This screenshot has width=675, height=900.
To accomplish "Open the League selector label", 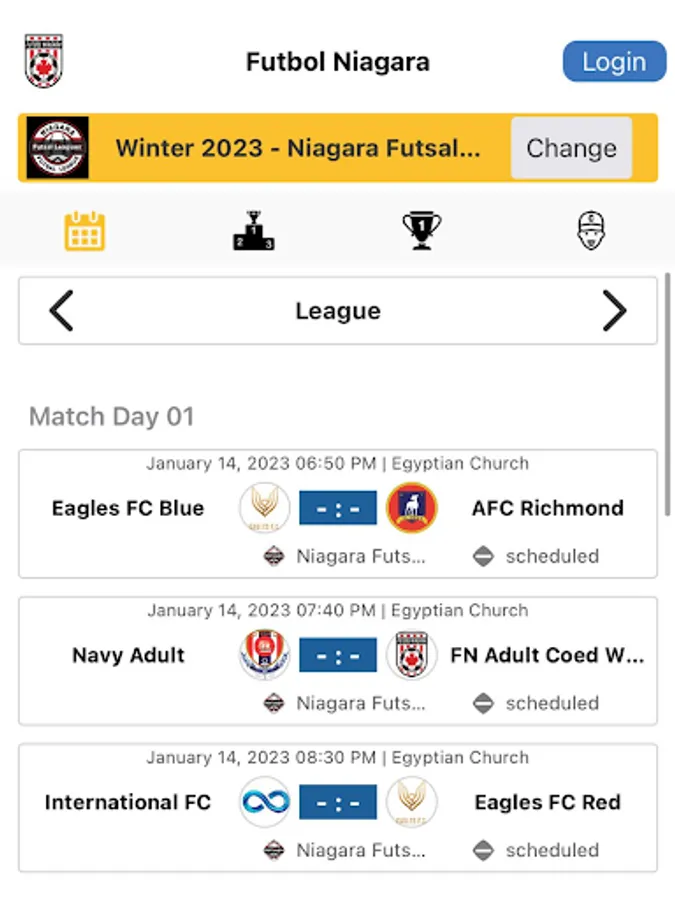I will (338, 311).
